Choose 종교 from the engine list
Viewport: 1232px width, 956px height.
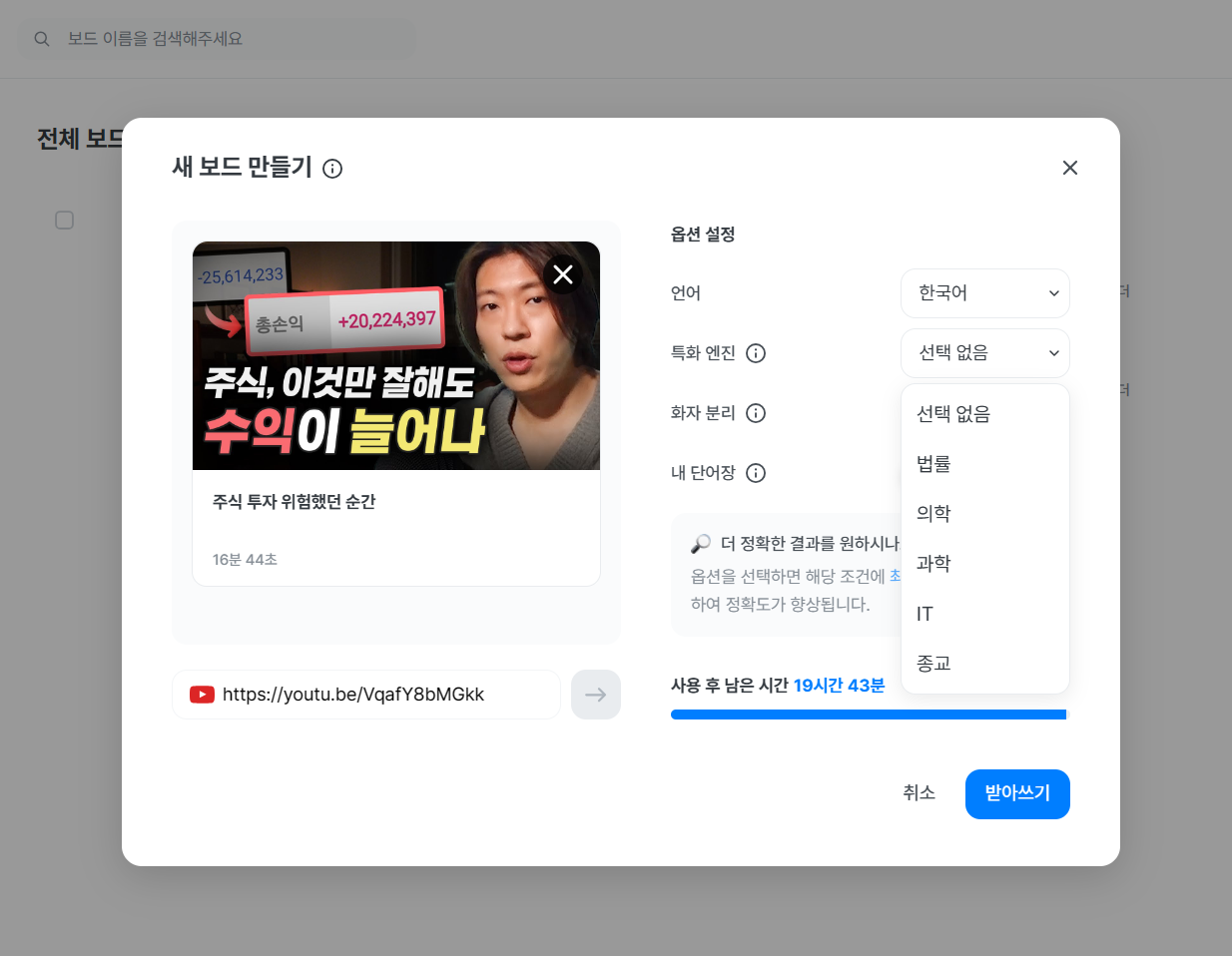pyautogui.click(x=985, y=664)
